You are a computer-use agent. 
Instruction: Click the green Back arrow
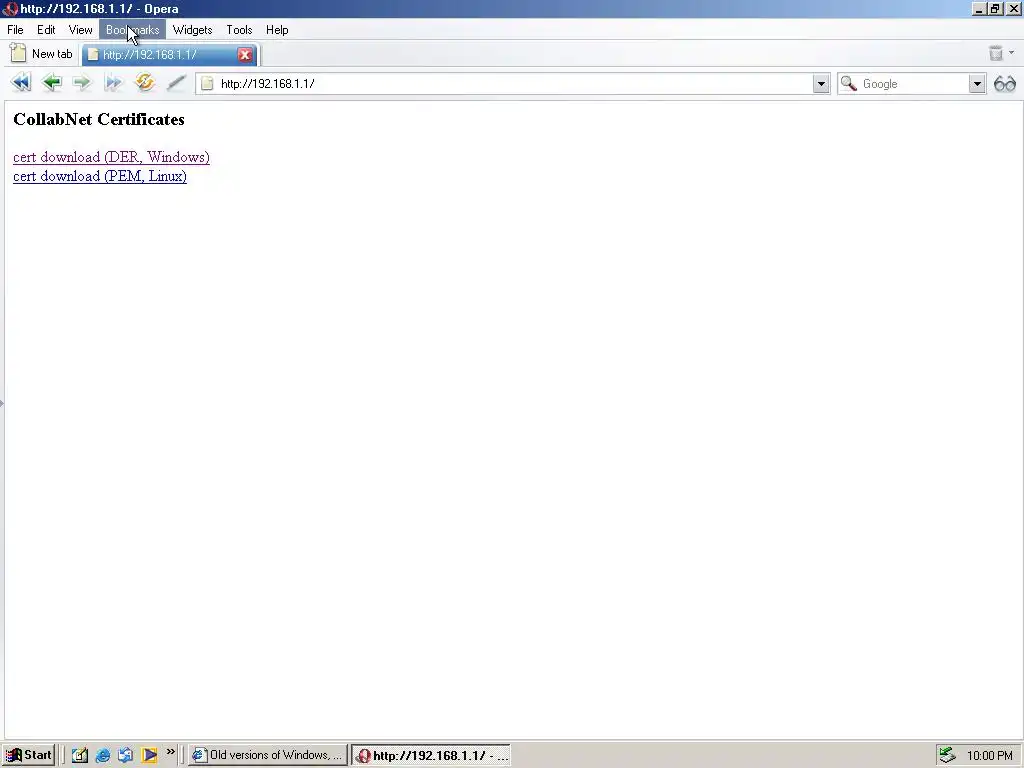point(51,82)
